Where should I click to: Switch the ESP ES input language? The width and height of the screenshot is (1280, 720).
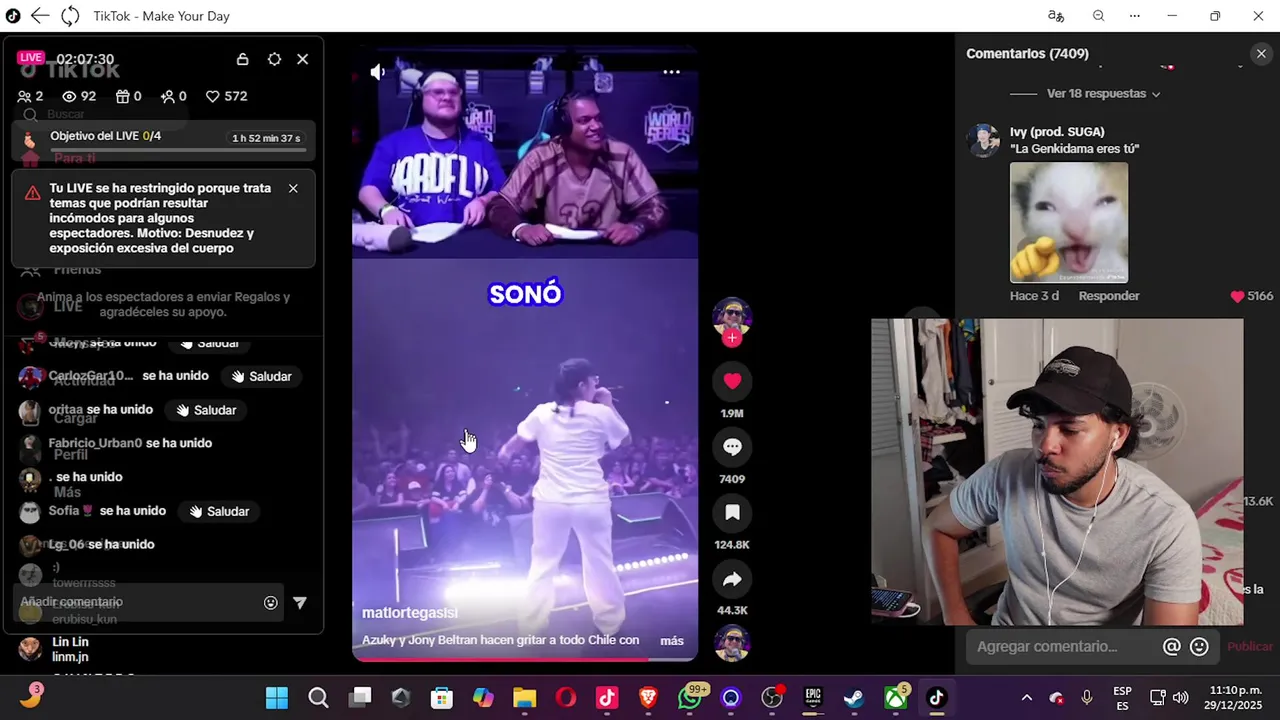pyautogui.click(x=1122, y=698)
